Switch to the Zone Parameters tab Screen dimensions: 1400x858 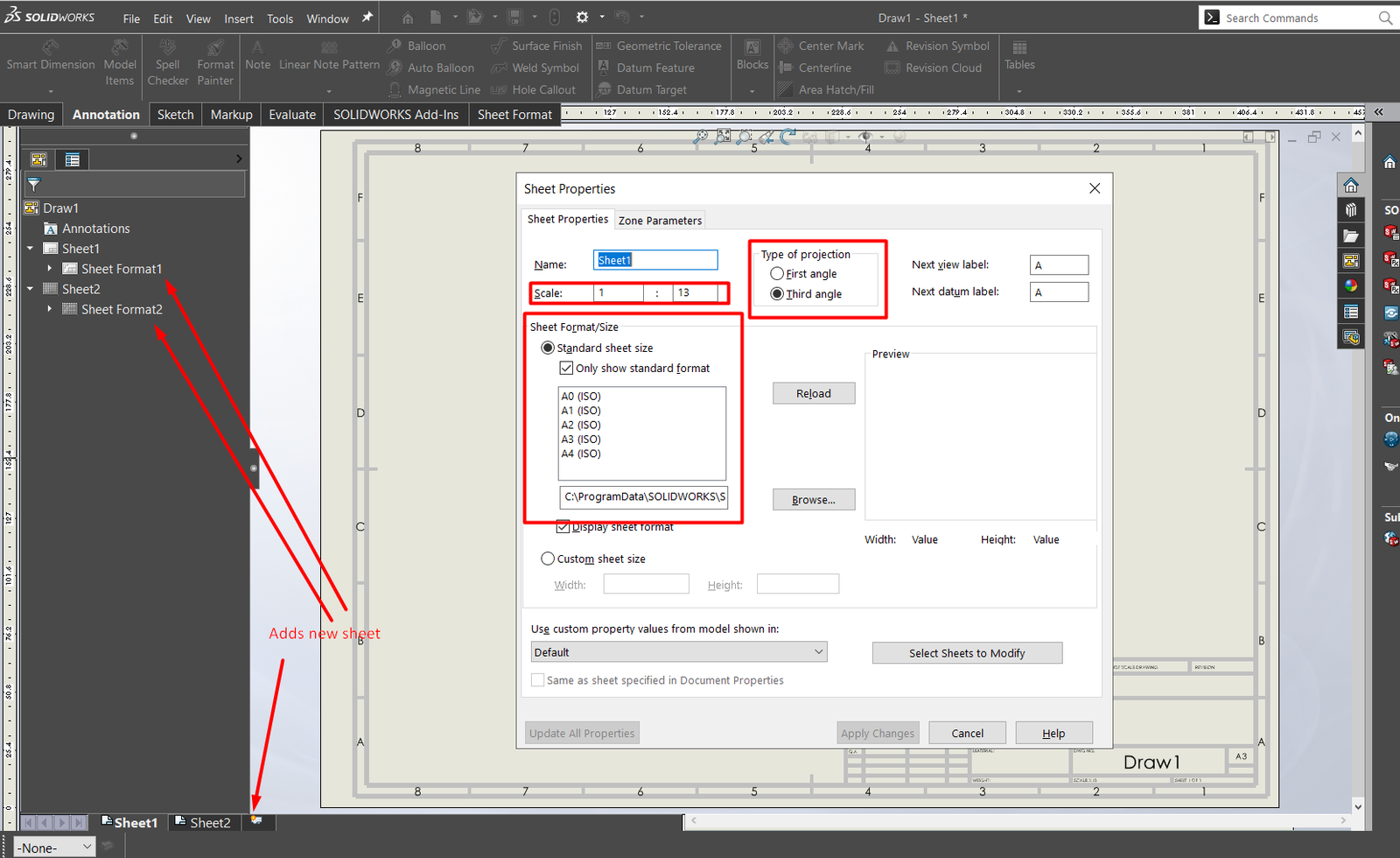click(x=660, y=221)
